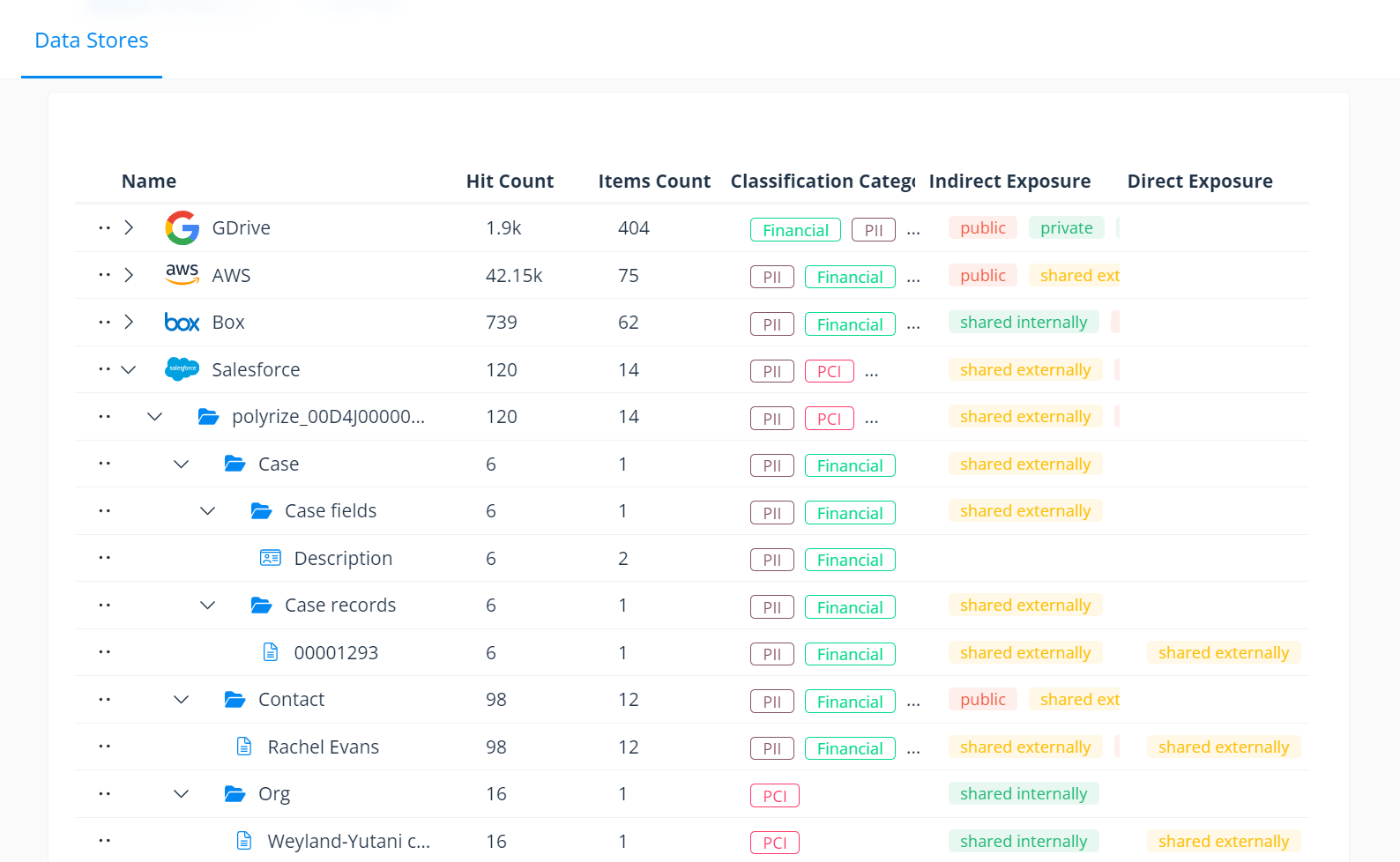Click the 739 hit count for Box
Image resolution: width=1400 pixels, height=862 pixels.
[x=502, y=323]
